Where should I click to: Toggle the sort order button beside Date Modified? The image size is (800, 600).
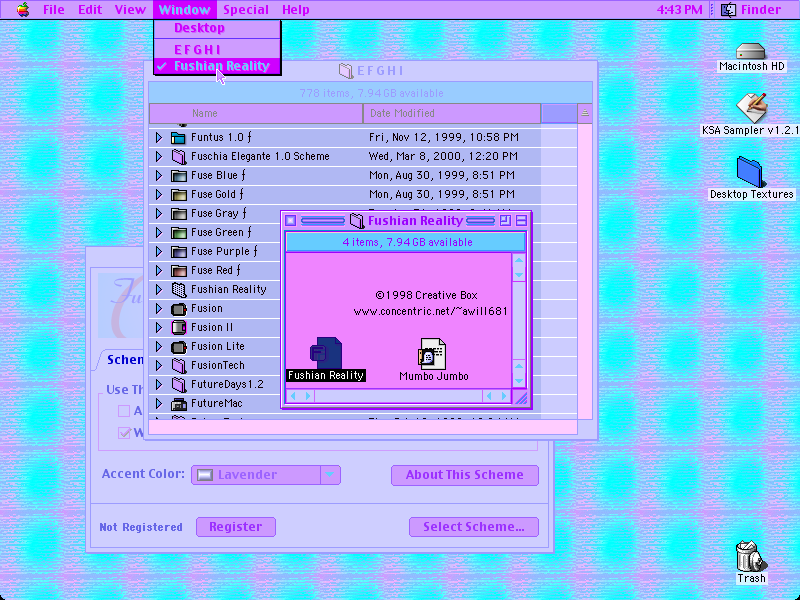point(585,113)
